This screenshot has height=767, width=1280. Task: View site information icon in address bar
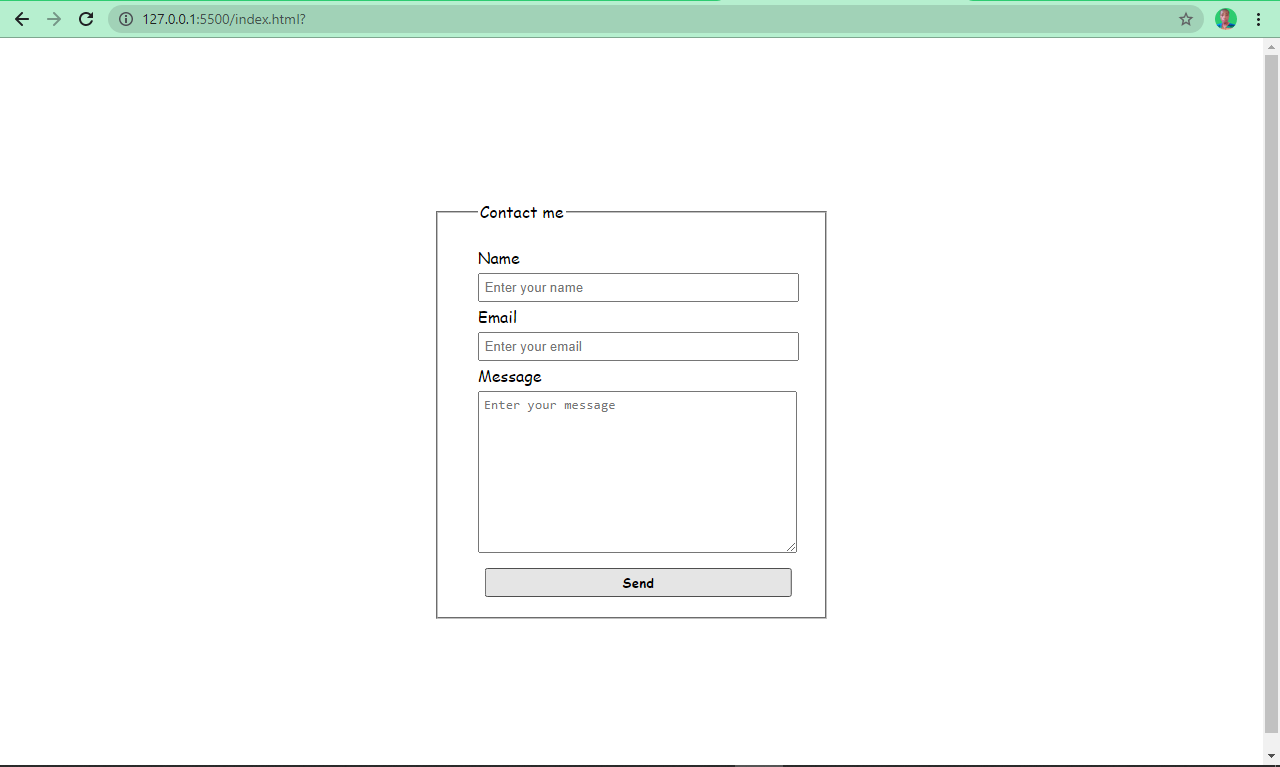126,19
